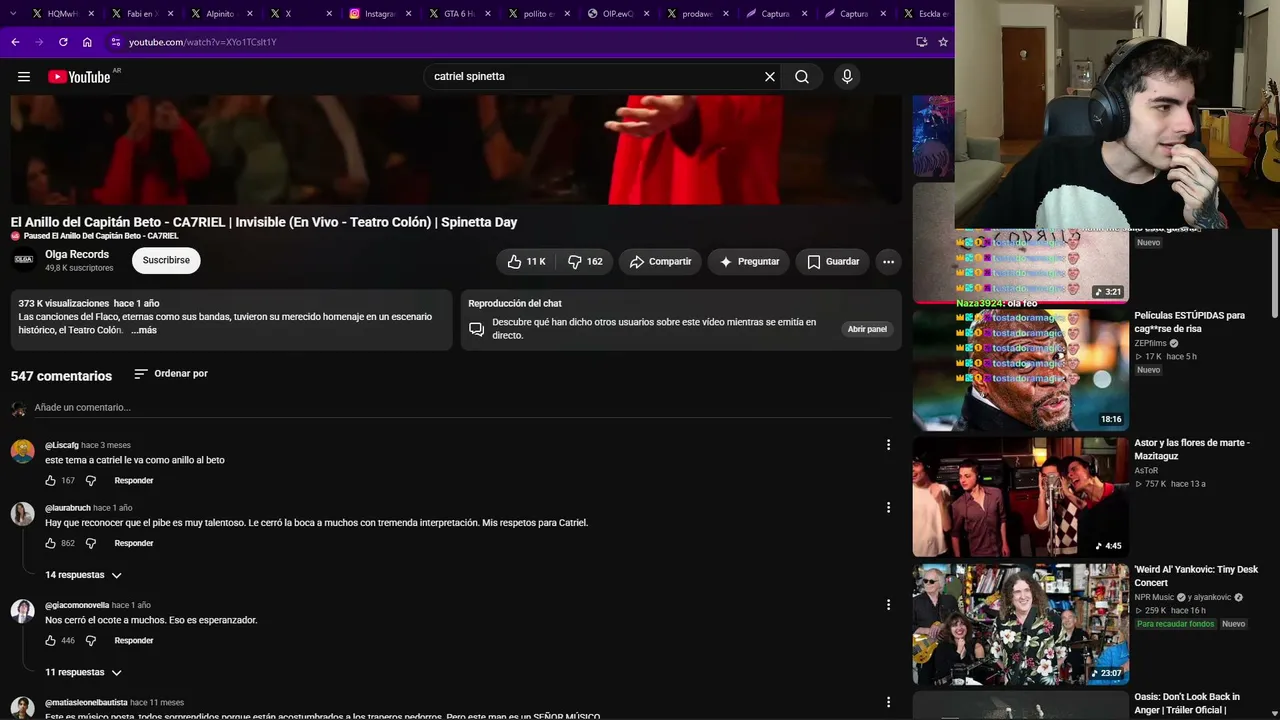Open the YouTube guide hamburger menu

pyautogui.click(x=24, y=77)
